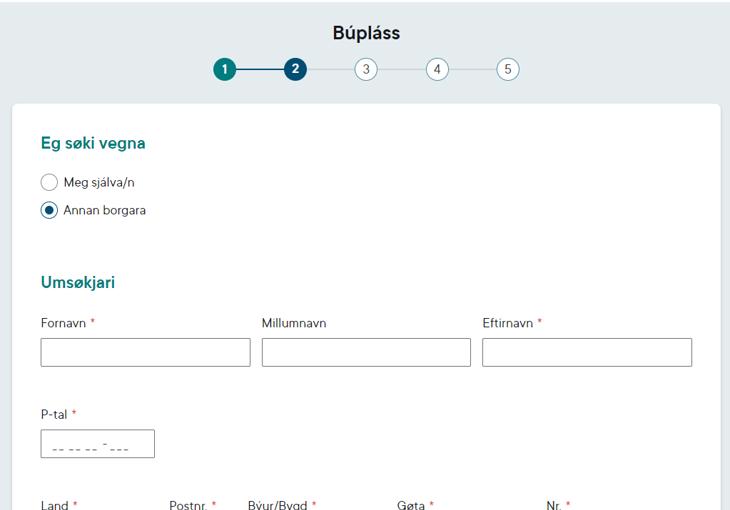Select the "Meg sjálva/n" radio button
Viewport: 730px width, 510px height.
click(x=49, y=182)
